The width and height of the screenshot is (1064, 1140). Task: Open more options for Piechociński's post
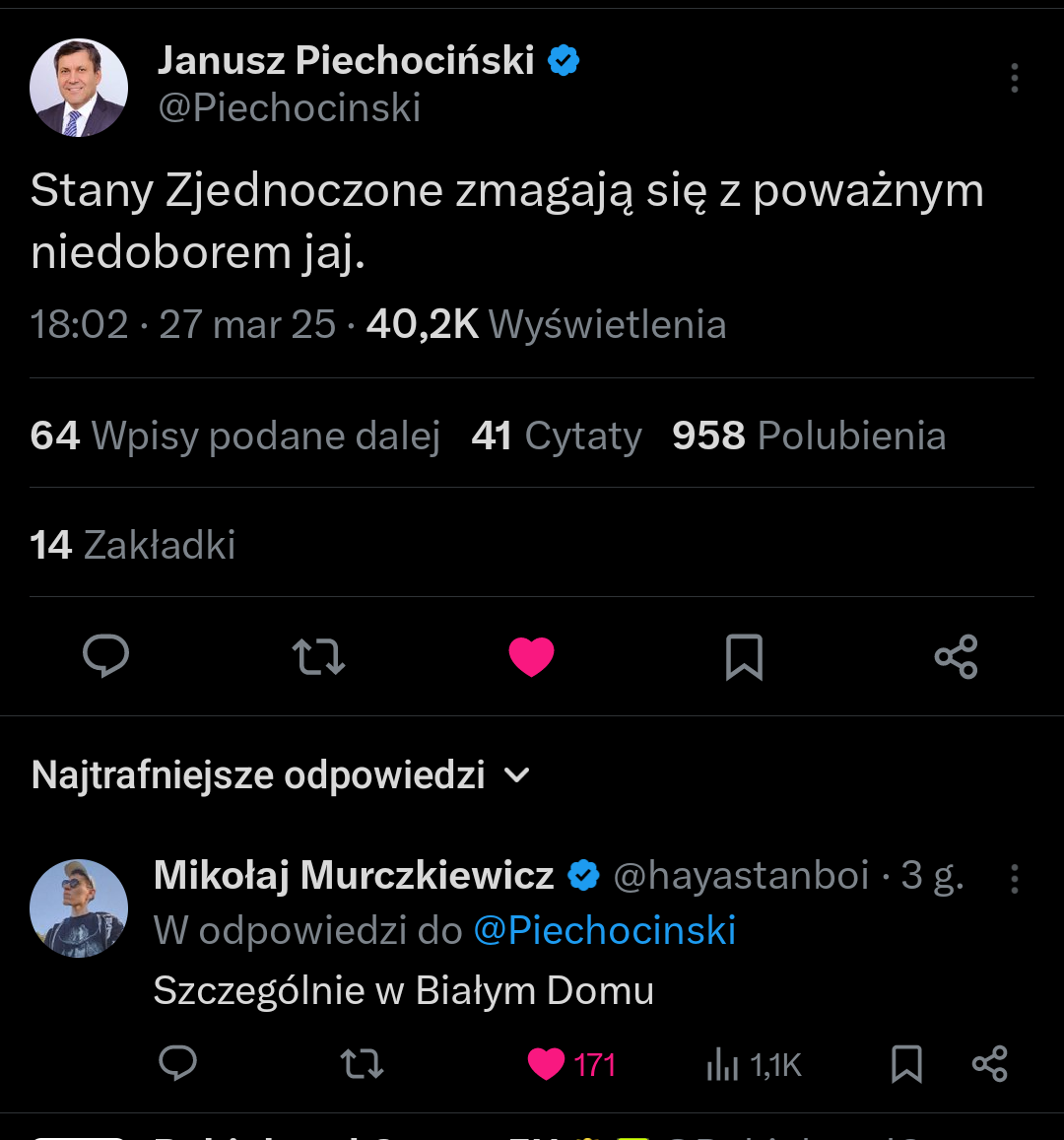(1014, 79)
